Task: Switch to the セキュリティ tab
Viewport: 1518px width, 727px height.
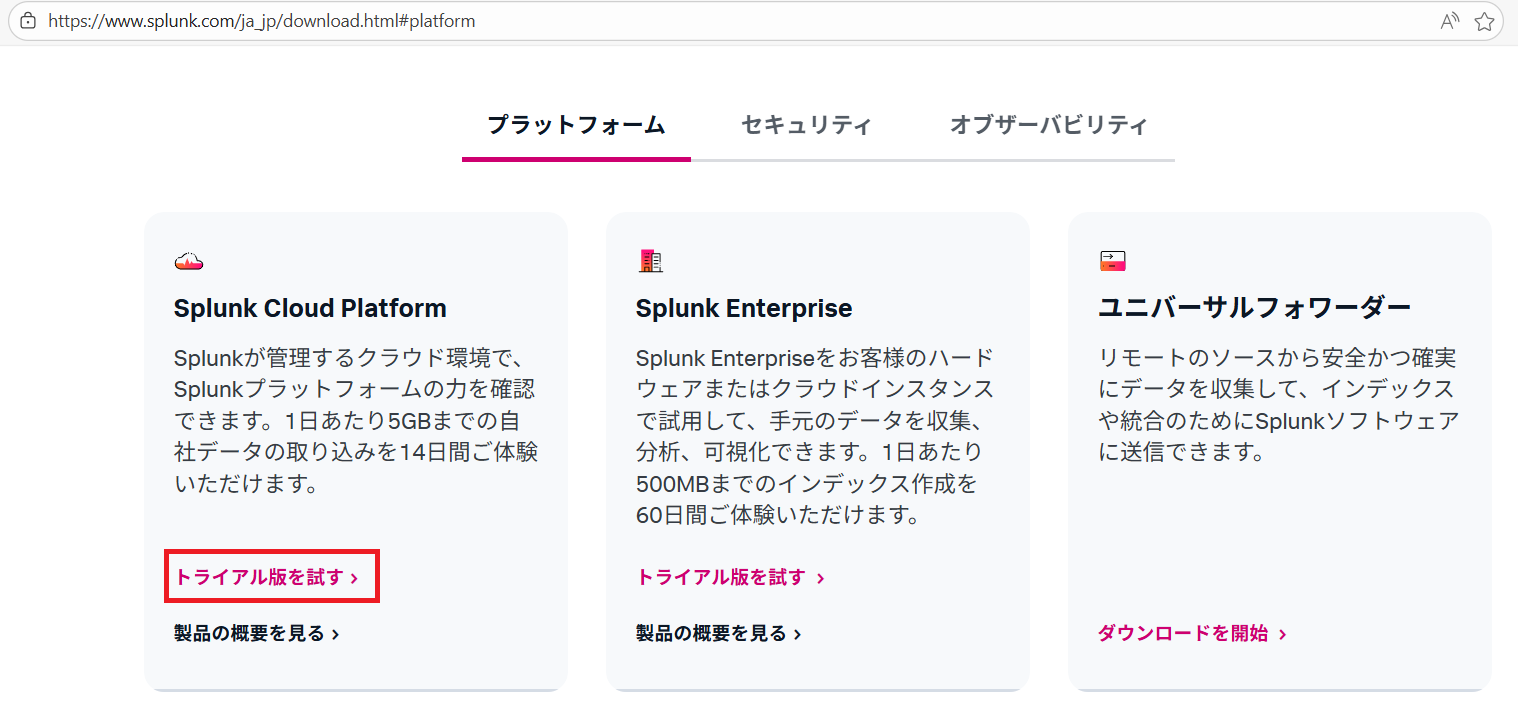Action: [x=806, y=125]
